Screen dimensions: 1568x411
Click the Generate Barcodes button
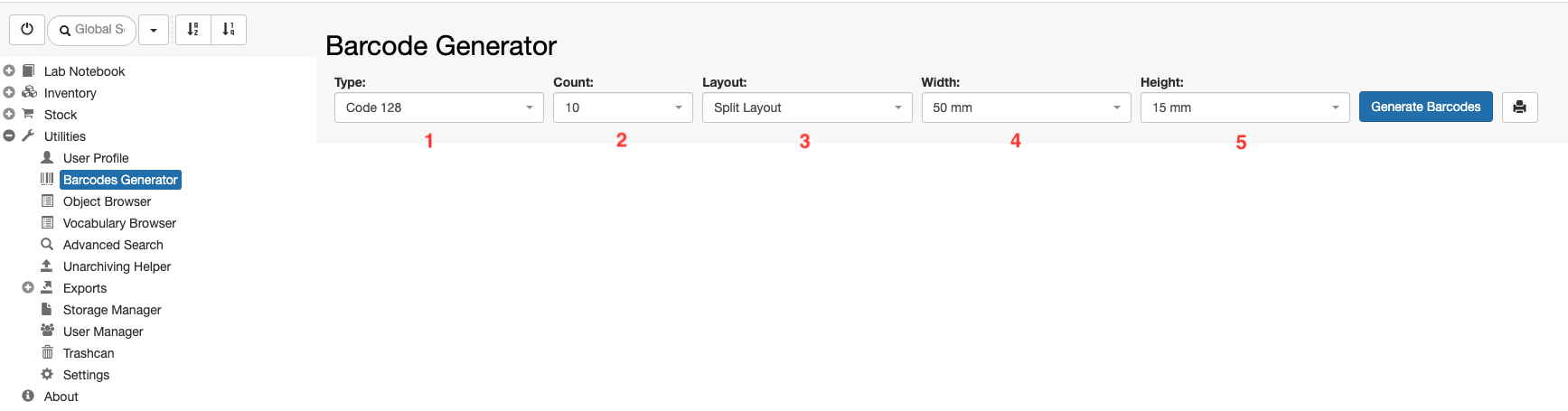click(x=1425, y=107)
